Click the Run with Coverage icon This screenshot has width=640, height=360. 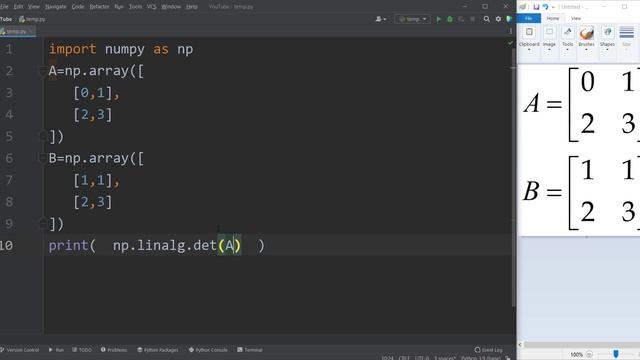click(461, 19)
